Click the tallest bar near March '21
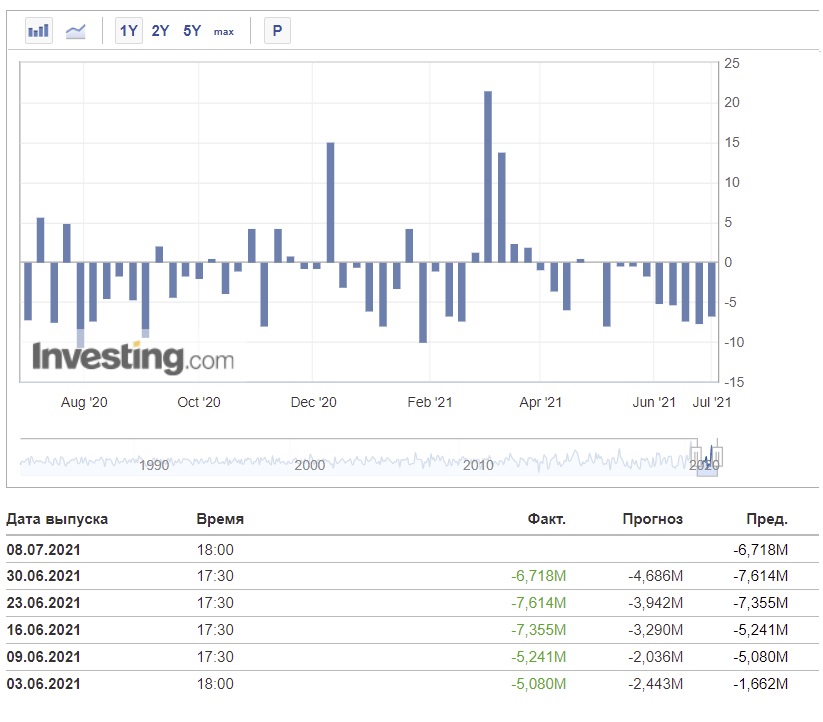 tap(488, 177)
